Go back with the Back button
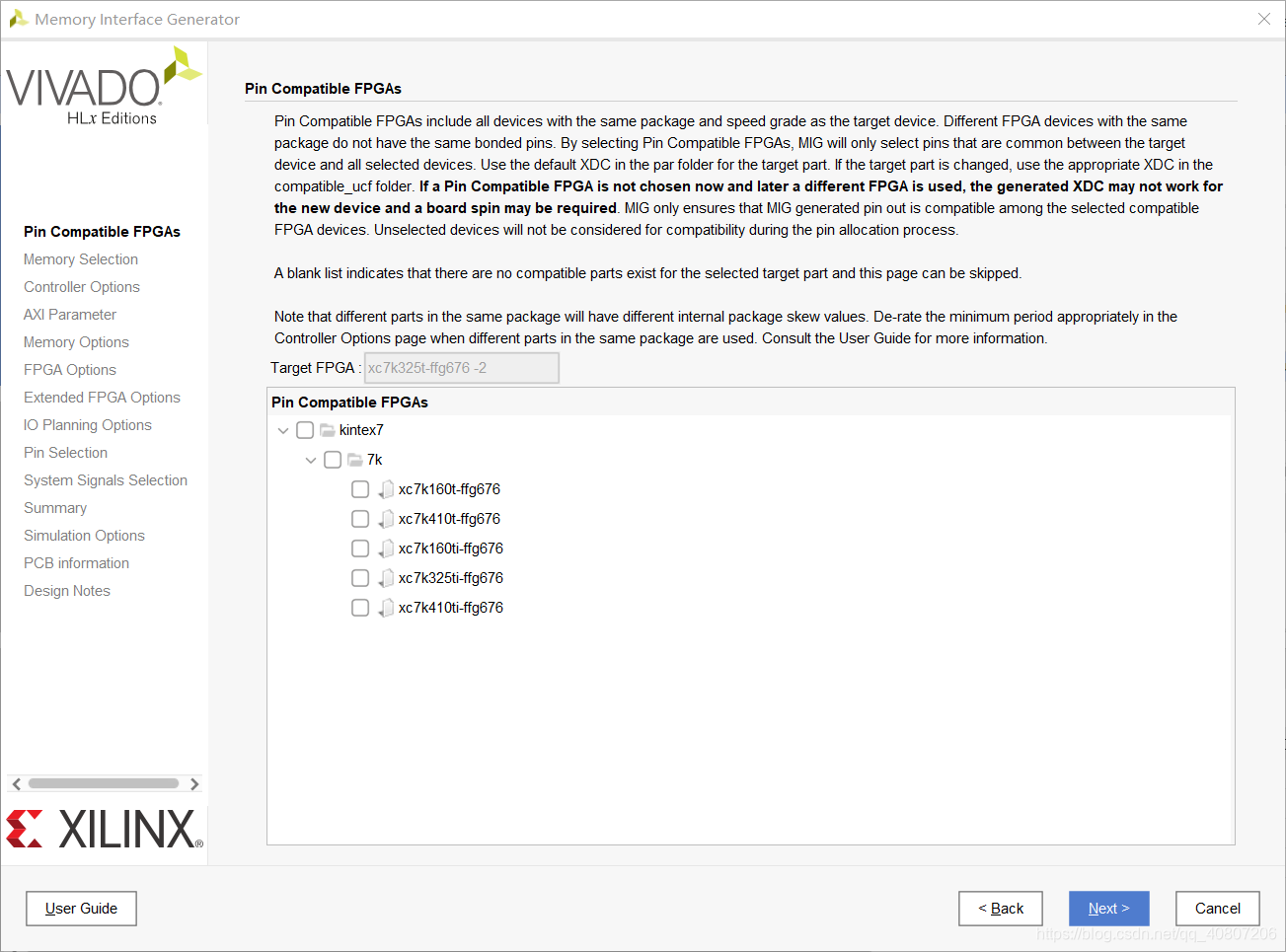Image resolution: width=1286 pixels, height=952 pixels. click(x=1001, y=909)
